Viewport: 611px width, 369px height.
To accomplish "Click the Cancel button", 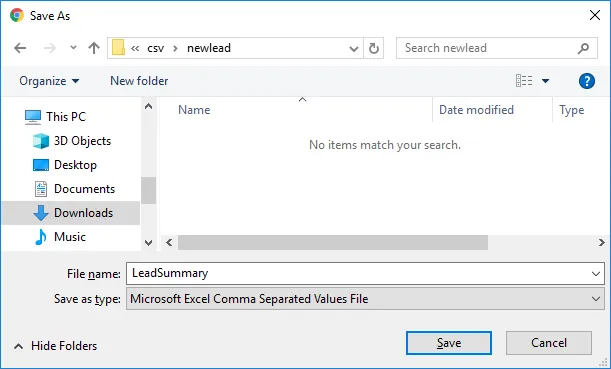I will point(549,343).
